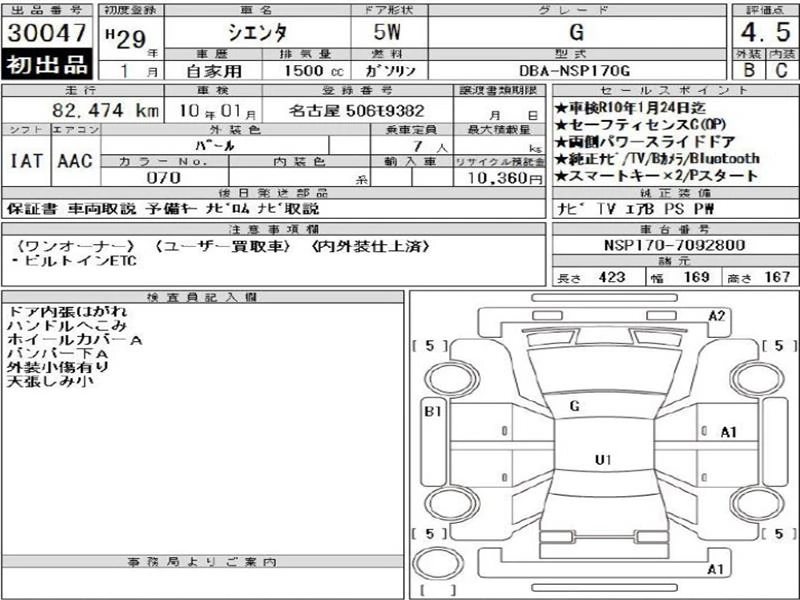
Task: Select the G windshield marker on diagram
Action: tap(574, 406)
